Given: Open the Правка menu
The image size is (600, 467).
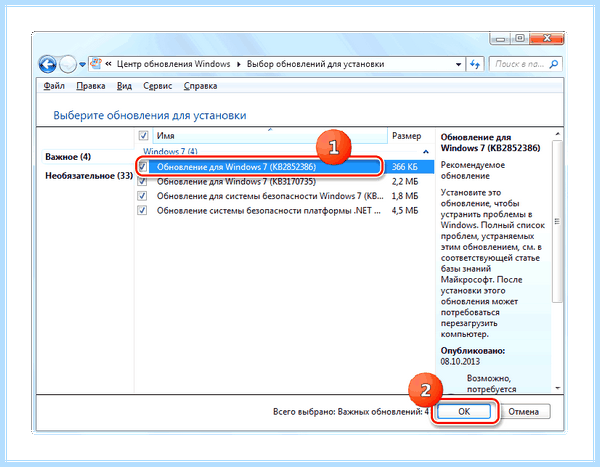Looking at the screenshot, I should click(91, 86).
